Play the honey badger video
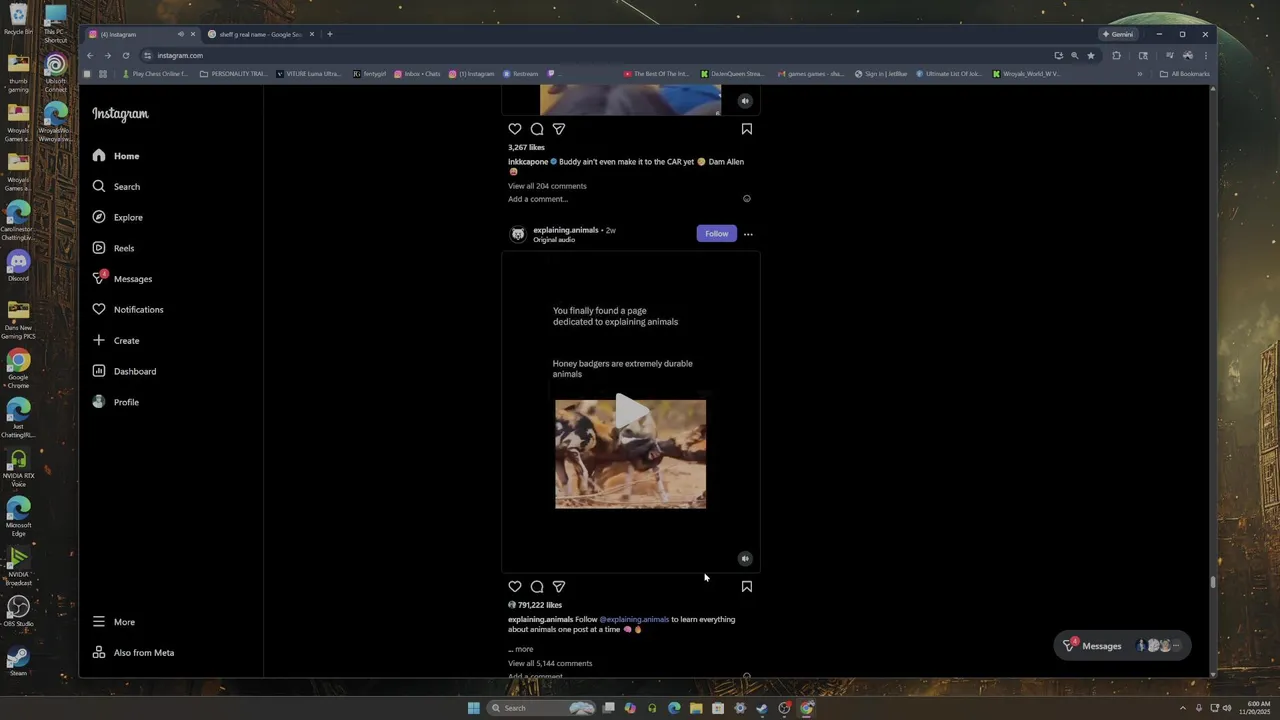Image resolution: width=1280 pixels, height=720 pixels. 630,411
